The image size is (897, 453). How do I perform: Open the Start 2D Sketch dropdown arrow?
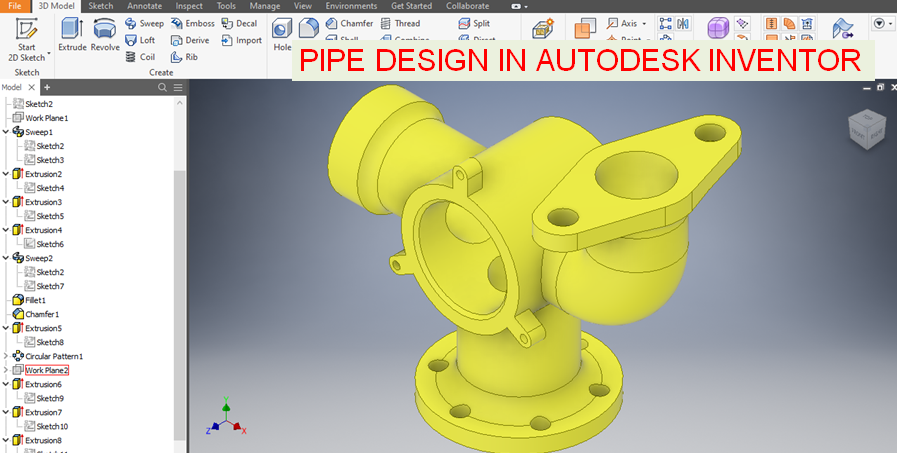(x=49, y=54)
